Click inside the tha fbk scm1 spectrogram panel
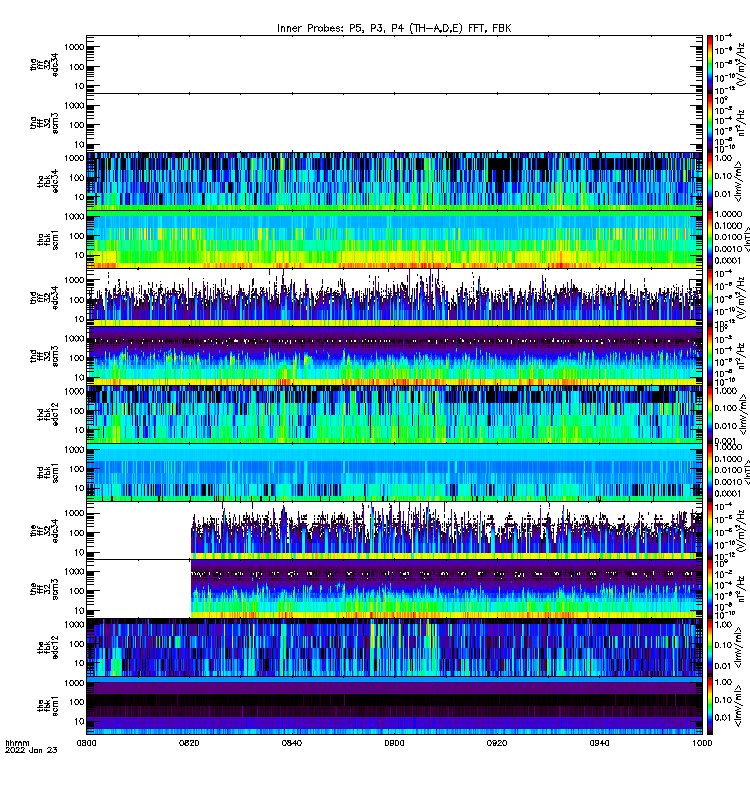This screenshot has height=800, width=750. (x=394, y=239)
